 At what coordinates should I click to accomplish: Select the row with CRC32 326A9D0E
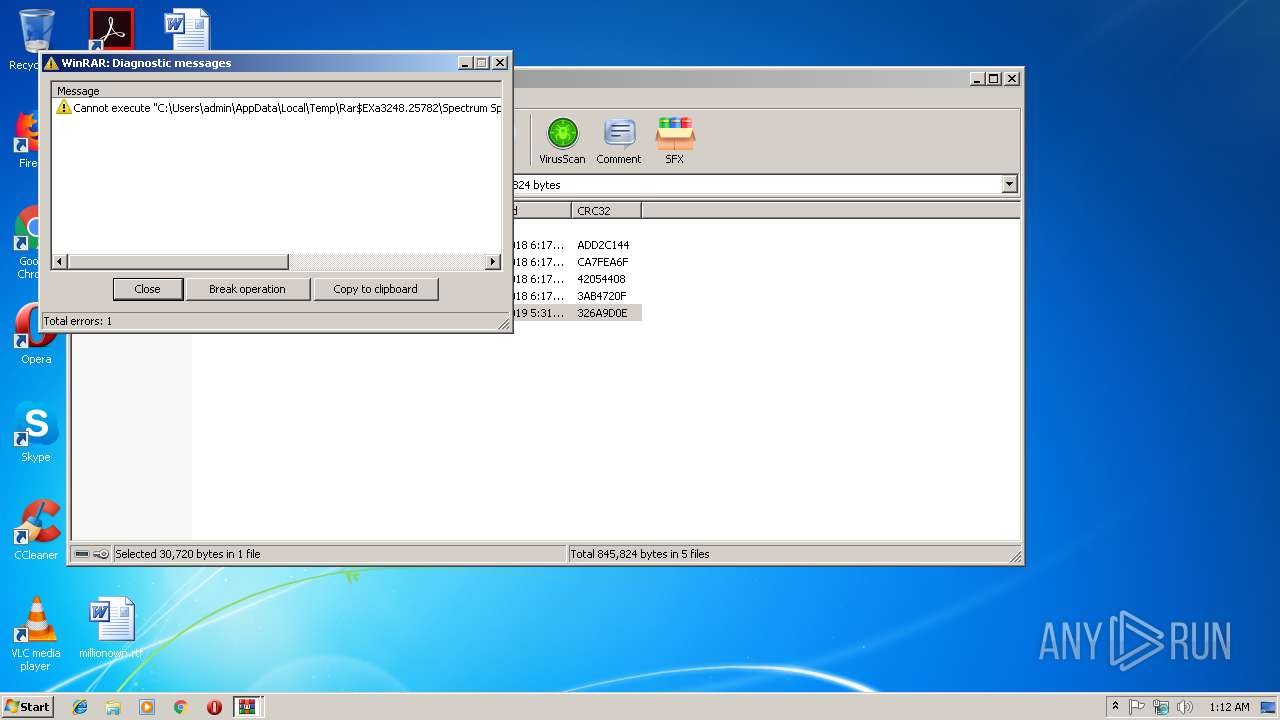(x=603, y=313)
